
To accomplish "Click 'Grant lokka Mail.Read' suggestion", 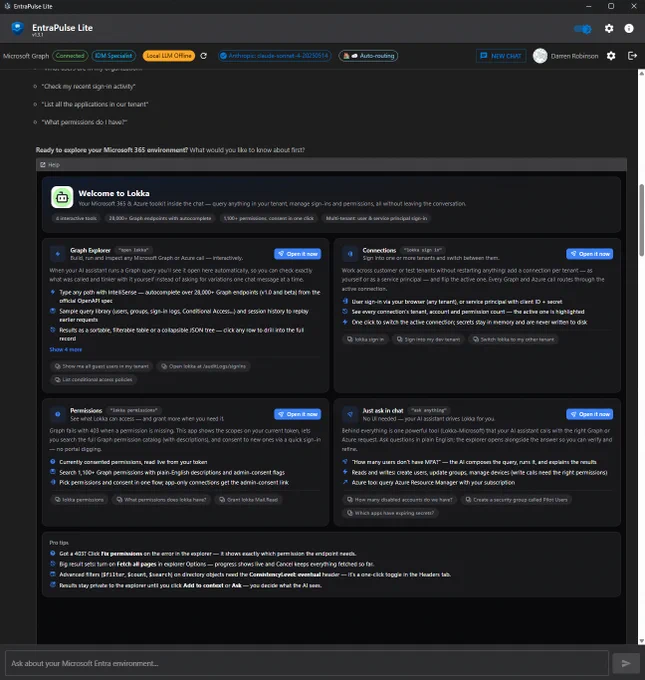I will [x=249, y=500].
